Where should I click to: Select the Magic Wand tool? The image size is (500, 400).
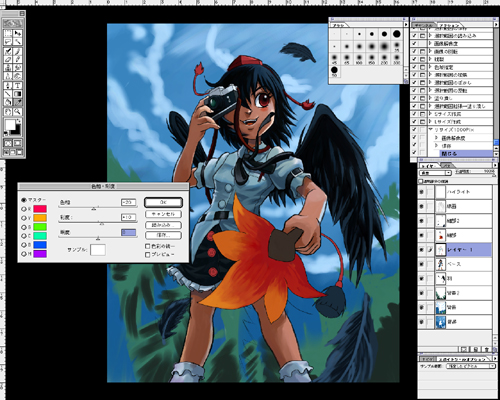click(18, 42)
